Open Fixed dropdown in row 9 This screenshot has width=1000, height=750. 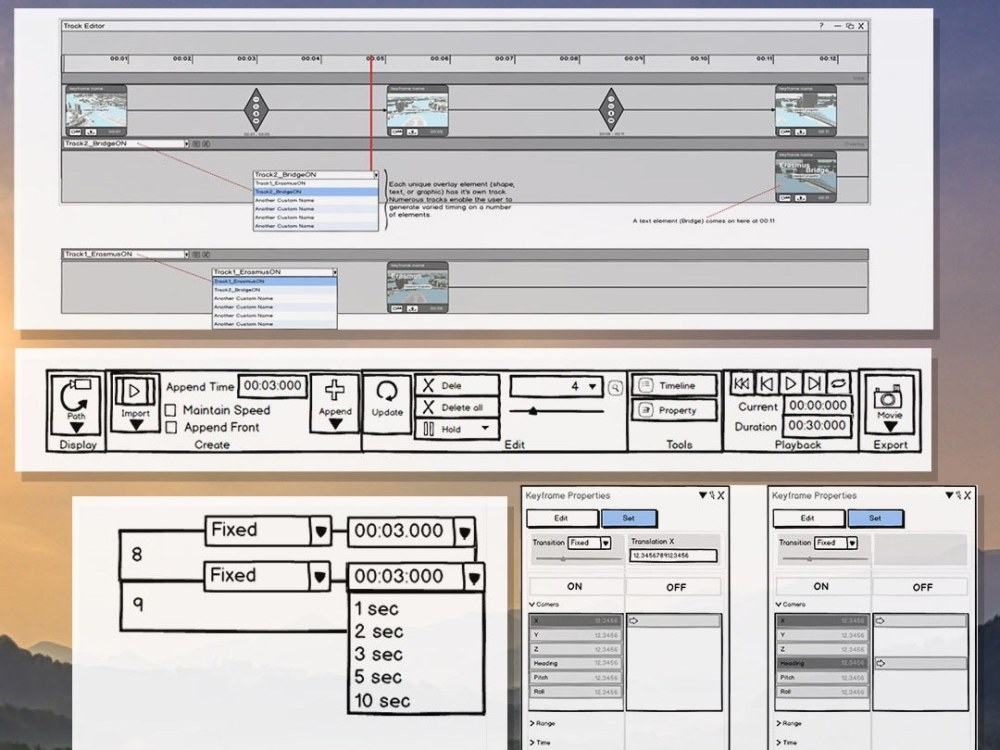pos(320,577)
